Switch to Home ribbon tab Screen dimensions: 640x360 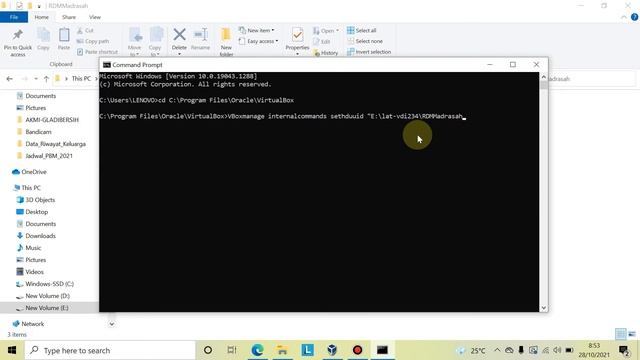point(42,17)
